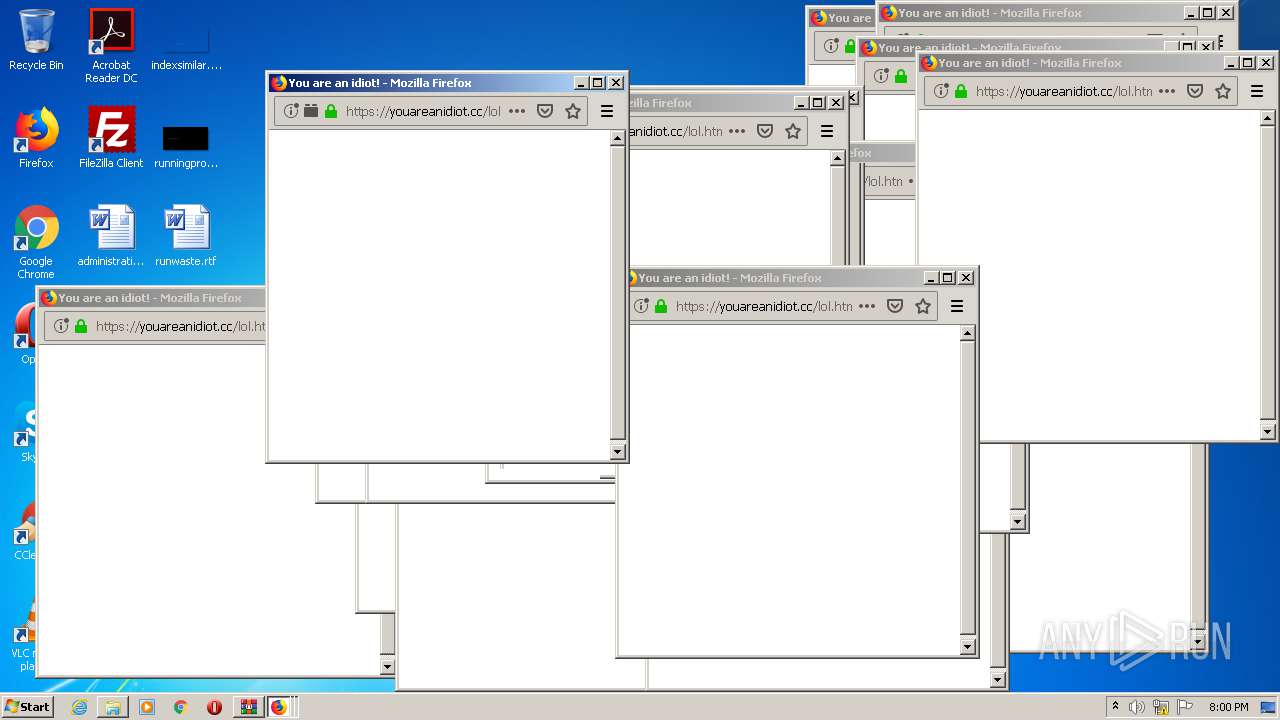Select the runwaste.rtf document icon
Screen dimensions: 1280x720
tap(186, 236)
